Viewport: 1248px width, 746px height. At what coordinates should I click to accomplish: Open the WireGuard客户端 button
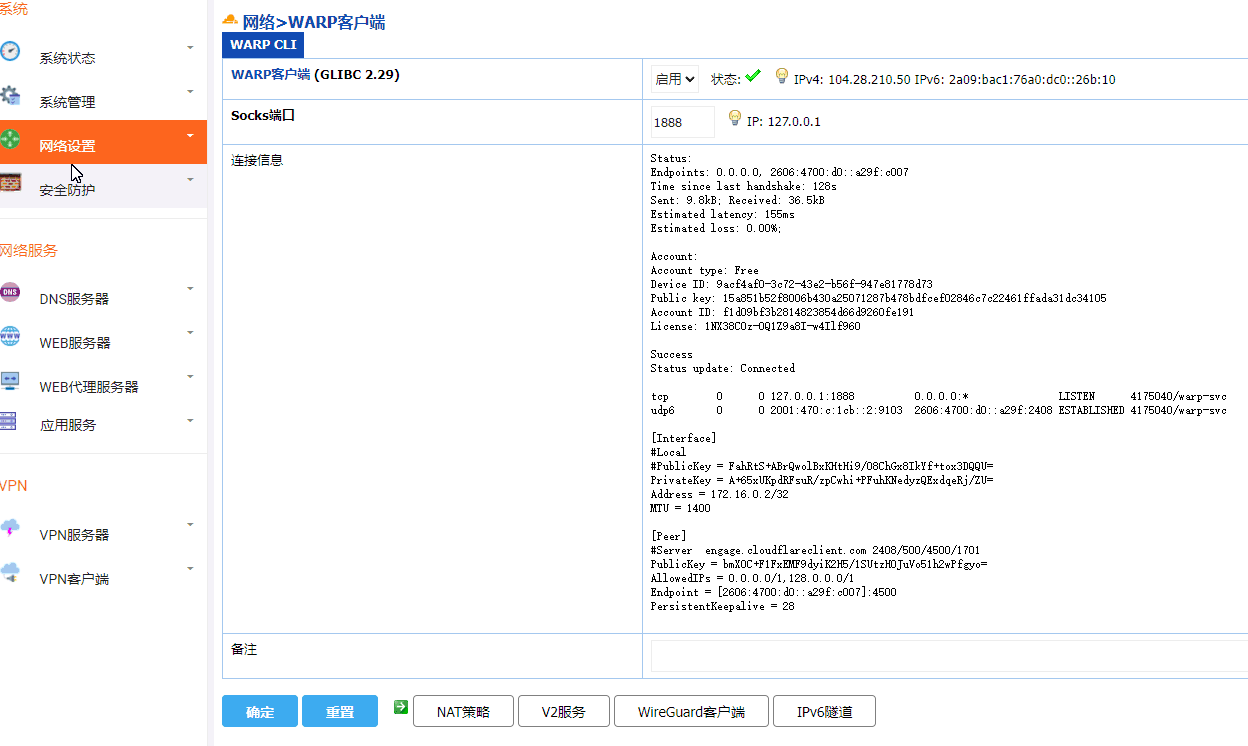click(x=692, y=711)
